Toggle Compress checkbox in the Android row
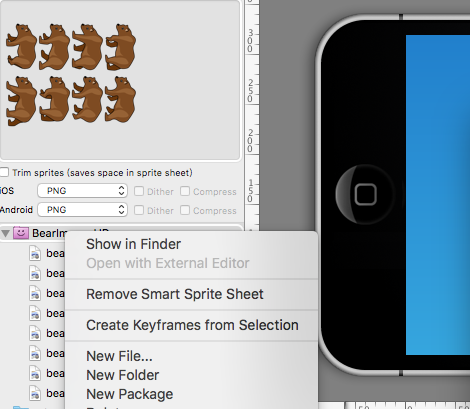The width and height of the screenshot is (470, 409). (x=185, y=210)
